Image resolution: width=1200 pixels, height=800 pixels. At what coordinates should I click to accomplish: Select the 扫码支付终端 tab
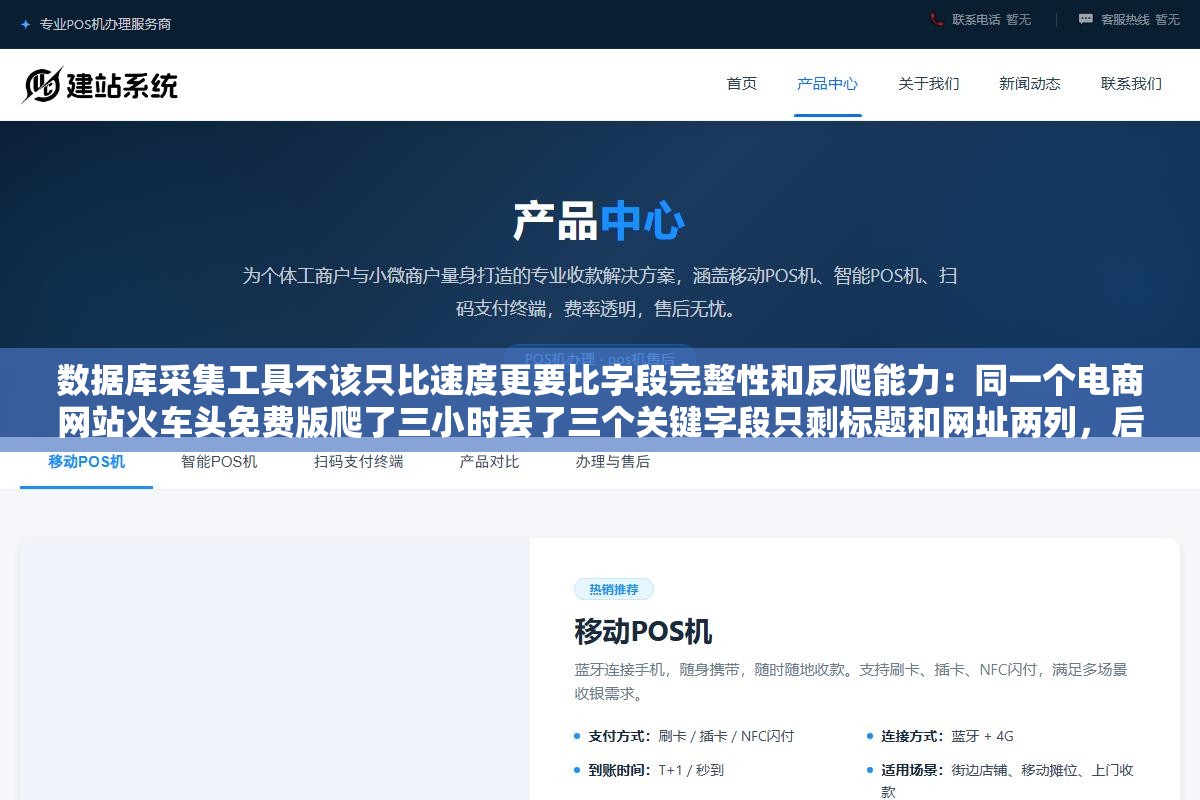pyautogui.click(x=359, y=462)
